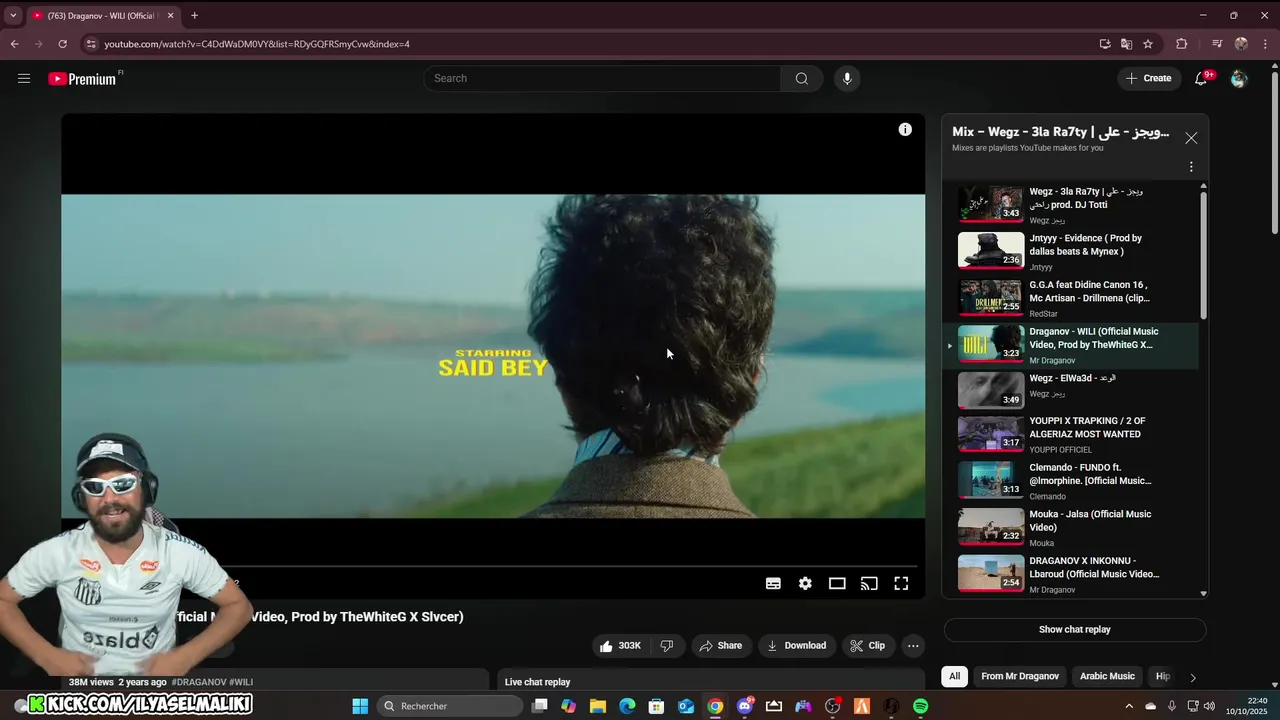Viewport: 1280px width, 720px height.
Task: Go to YouTube Premium home logo
Action: (83, 79)
